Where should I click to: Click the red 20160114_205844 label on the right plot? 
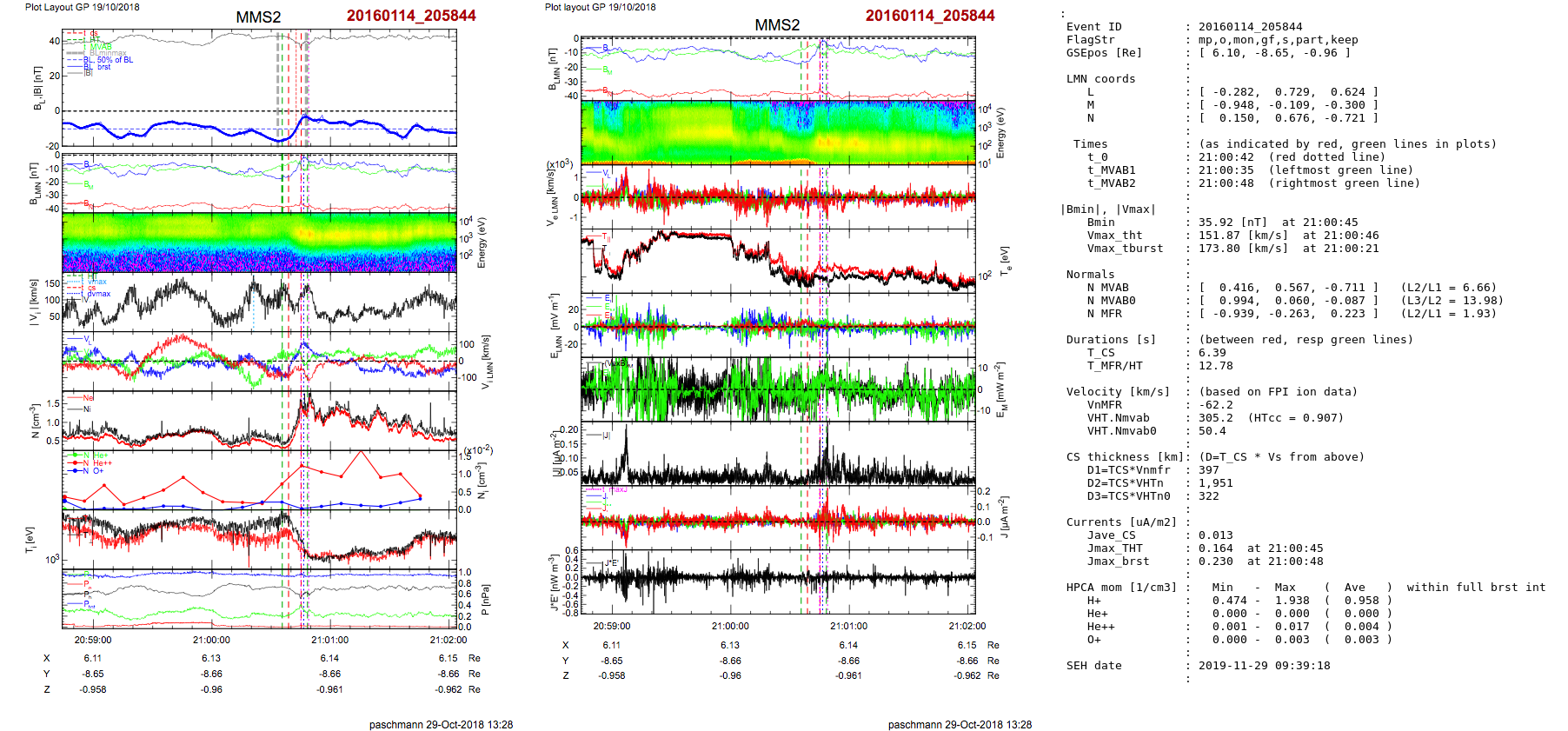click(930, 16)
